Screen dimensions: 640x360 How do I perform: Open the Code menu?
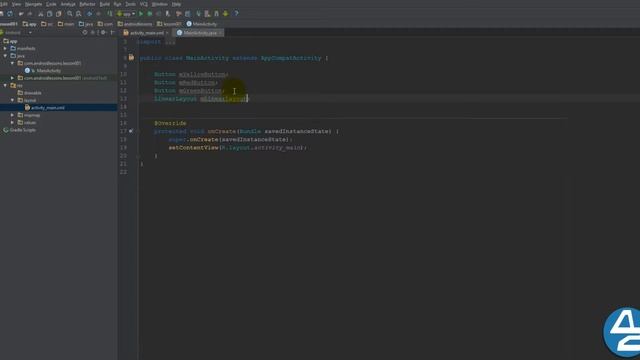click(51, 4)
